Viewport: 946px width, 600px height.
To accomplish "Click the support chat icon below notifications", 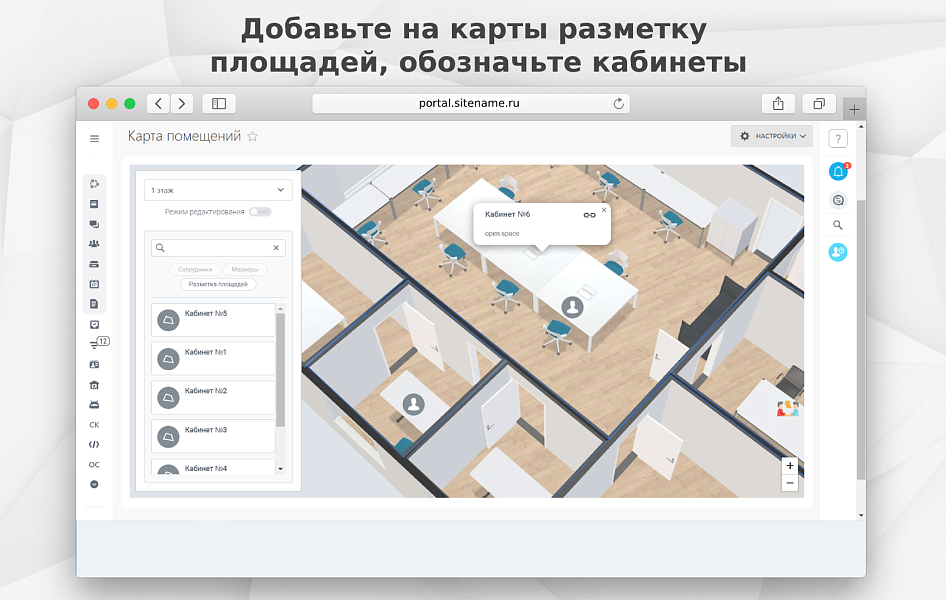I will click(838, 199).
